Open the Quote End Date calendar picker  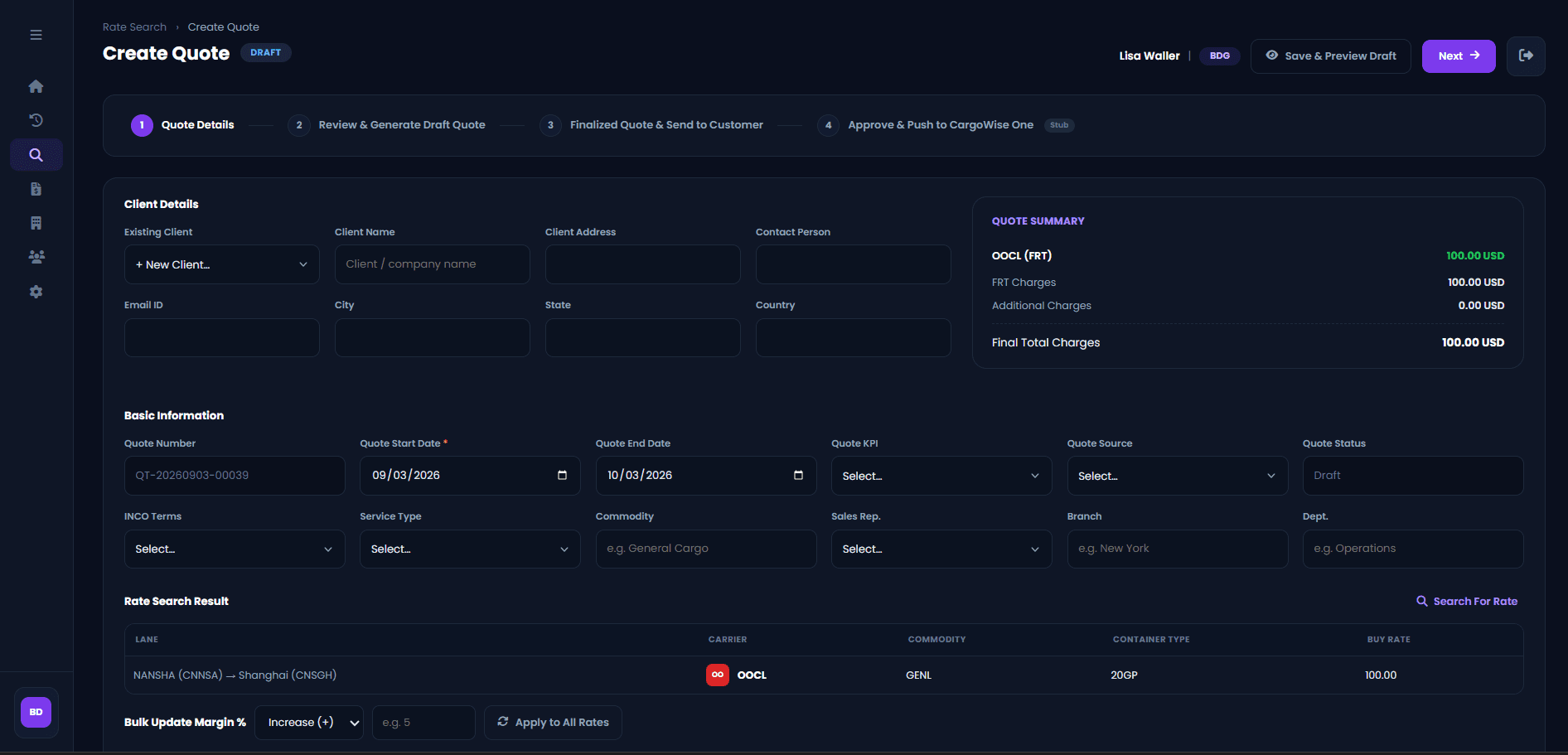click(798, 475)
